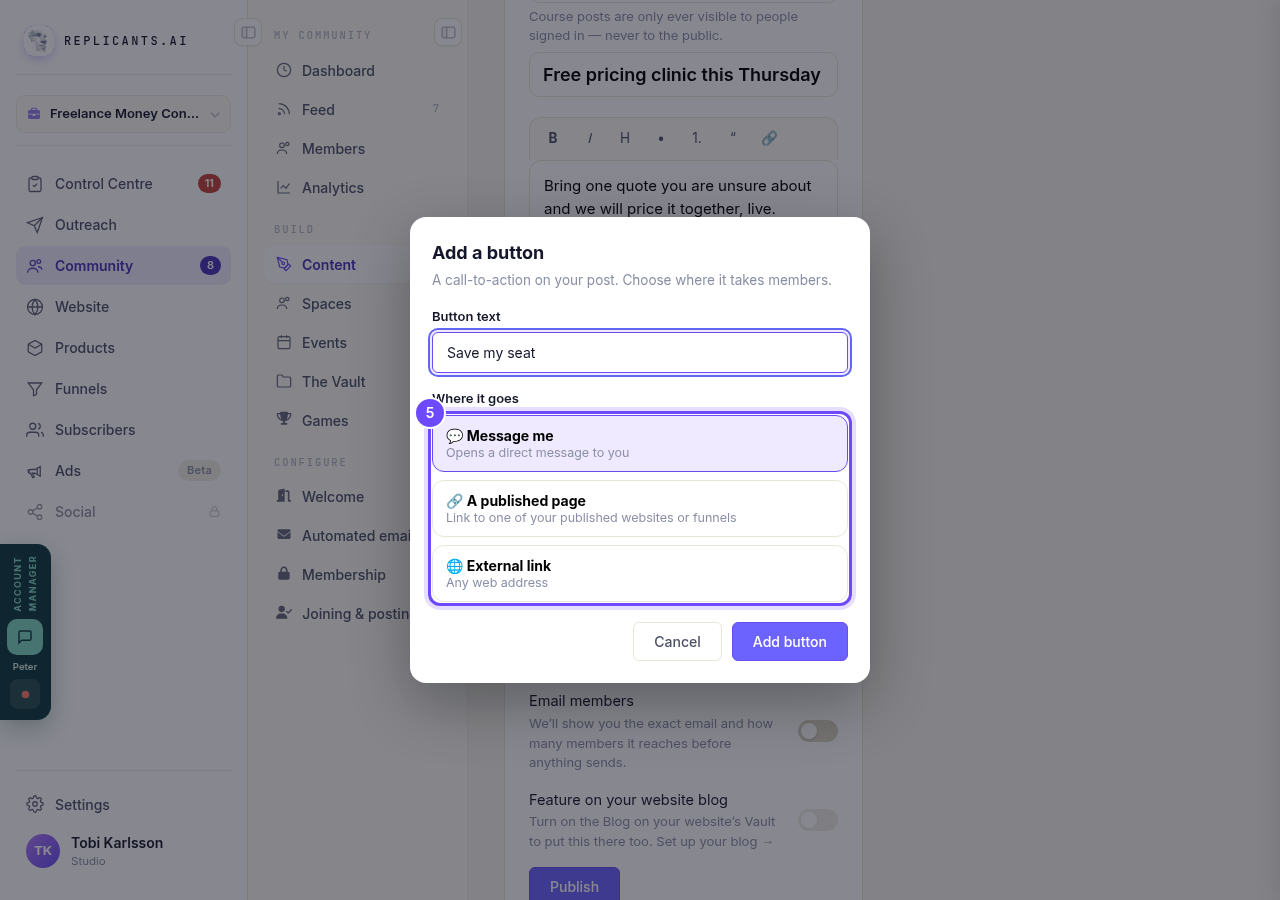Click the italic formatting icon
Viewport: 1280px width, 900px height.
click(589, 138)
